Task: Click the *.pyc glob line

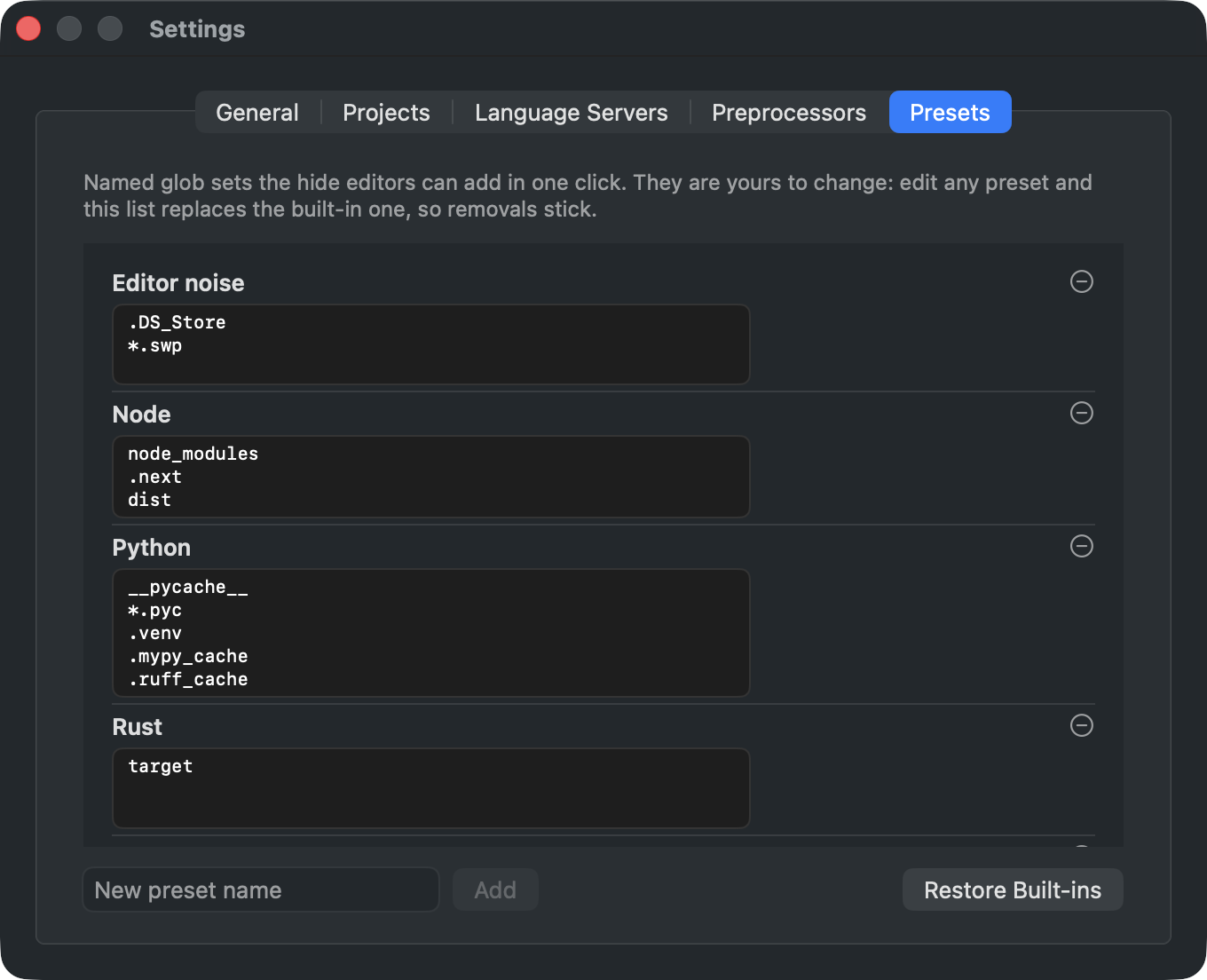Action: [x=154, y=610]
